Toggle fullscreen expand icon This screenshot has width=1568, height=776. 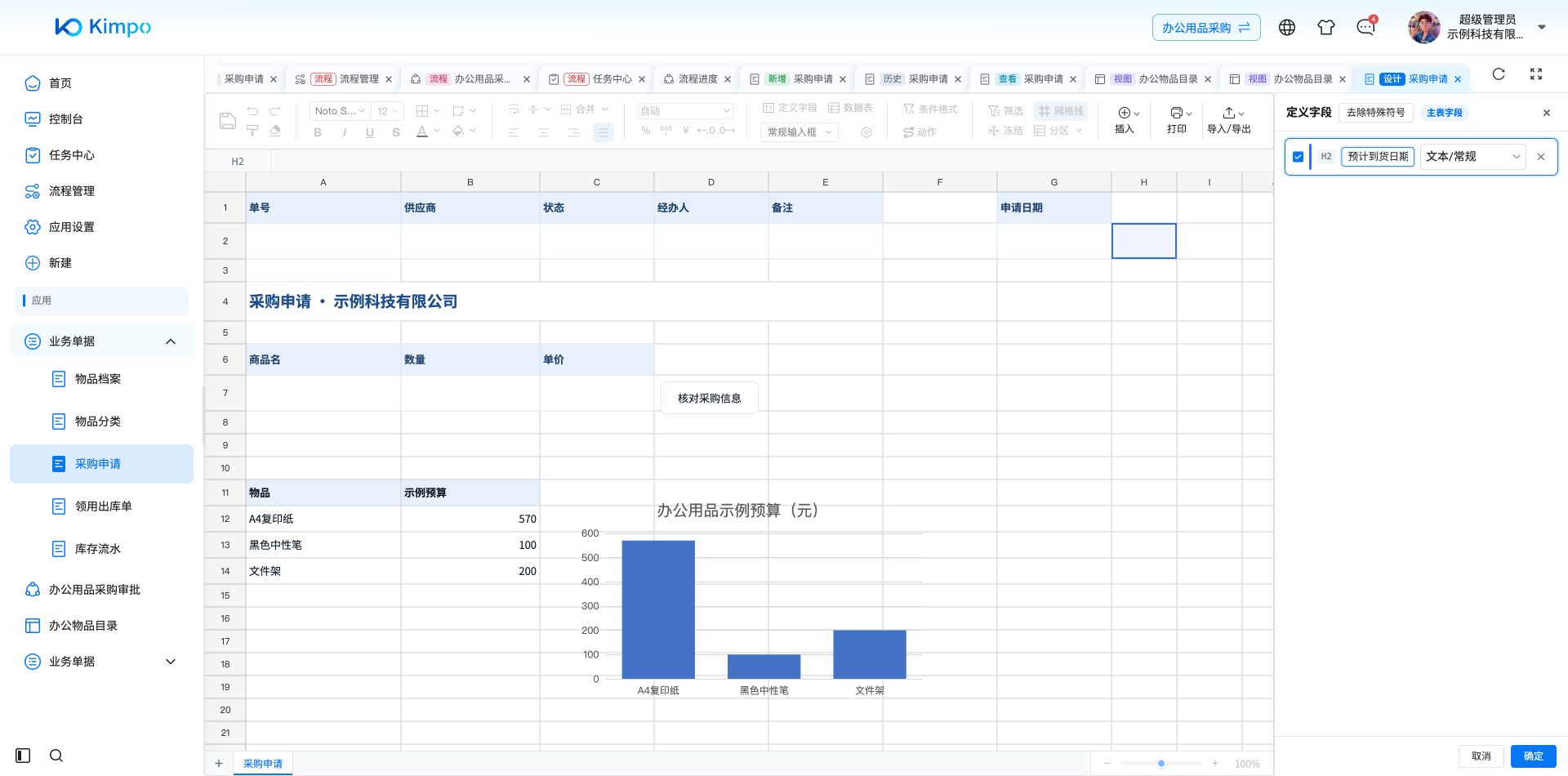pos(1536,74)
